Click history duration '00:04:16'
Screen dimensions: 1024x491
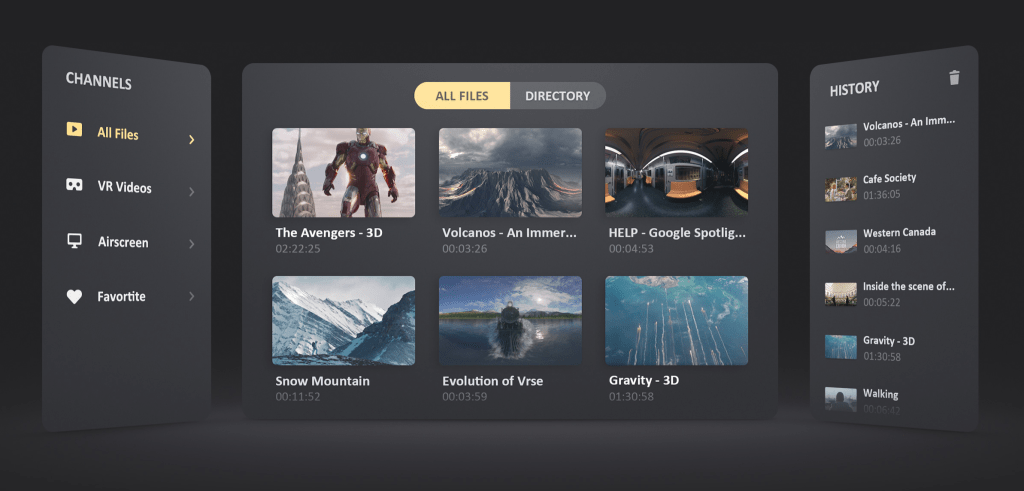pos(882,249)
